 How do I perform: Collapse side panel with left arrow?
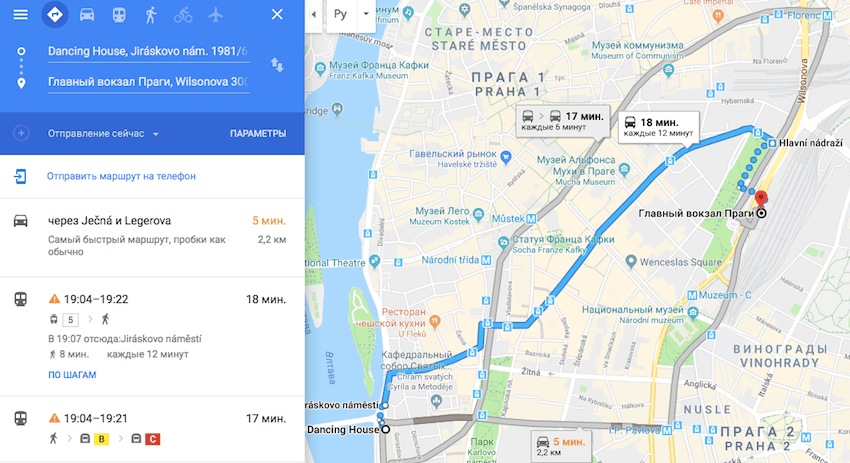(313, 14)
